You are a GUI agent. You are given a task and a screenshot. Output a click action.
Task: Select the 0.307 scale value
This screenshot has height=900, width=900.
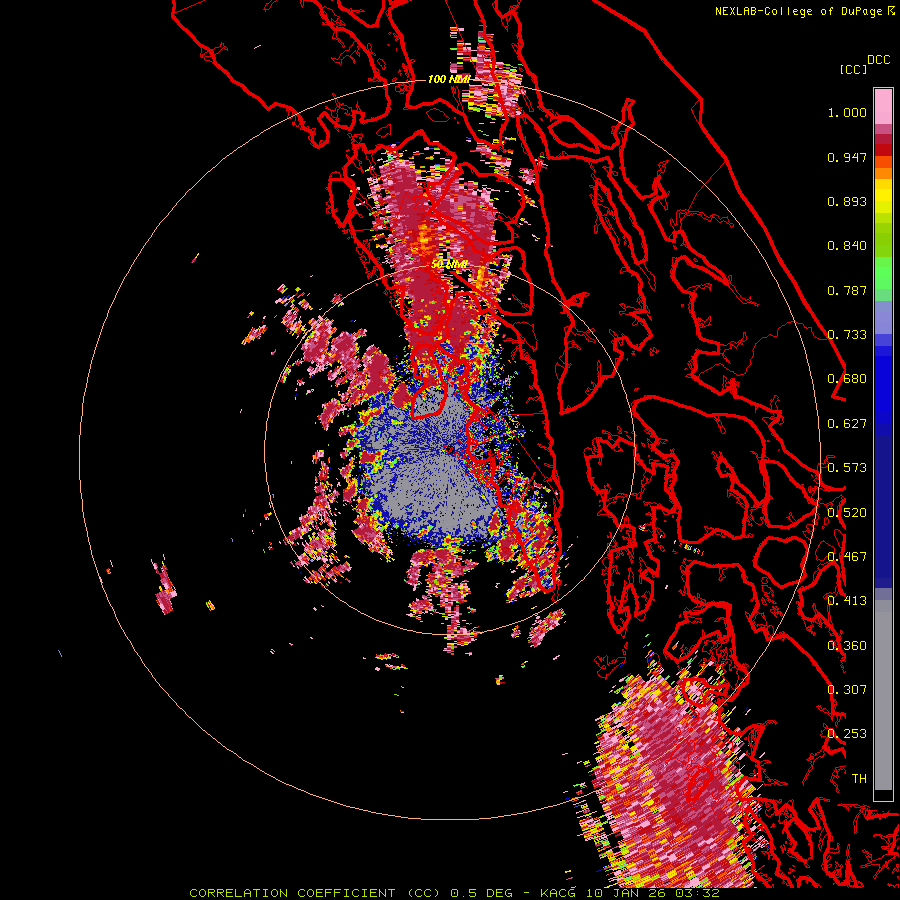pyautogui.click(x=847, y=690)
